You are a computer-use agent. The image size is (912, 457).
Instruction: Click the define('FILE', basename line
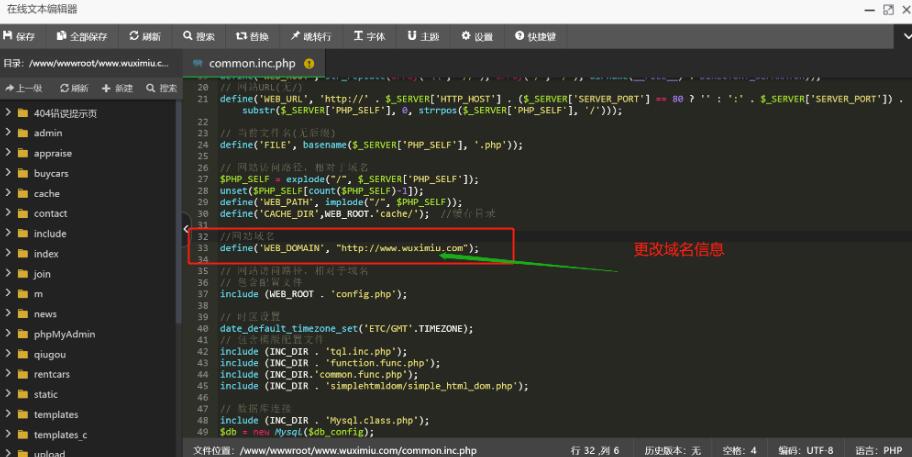pyautogui.click(x=371, y=145)
